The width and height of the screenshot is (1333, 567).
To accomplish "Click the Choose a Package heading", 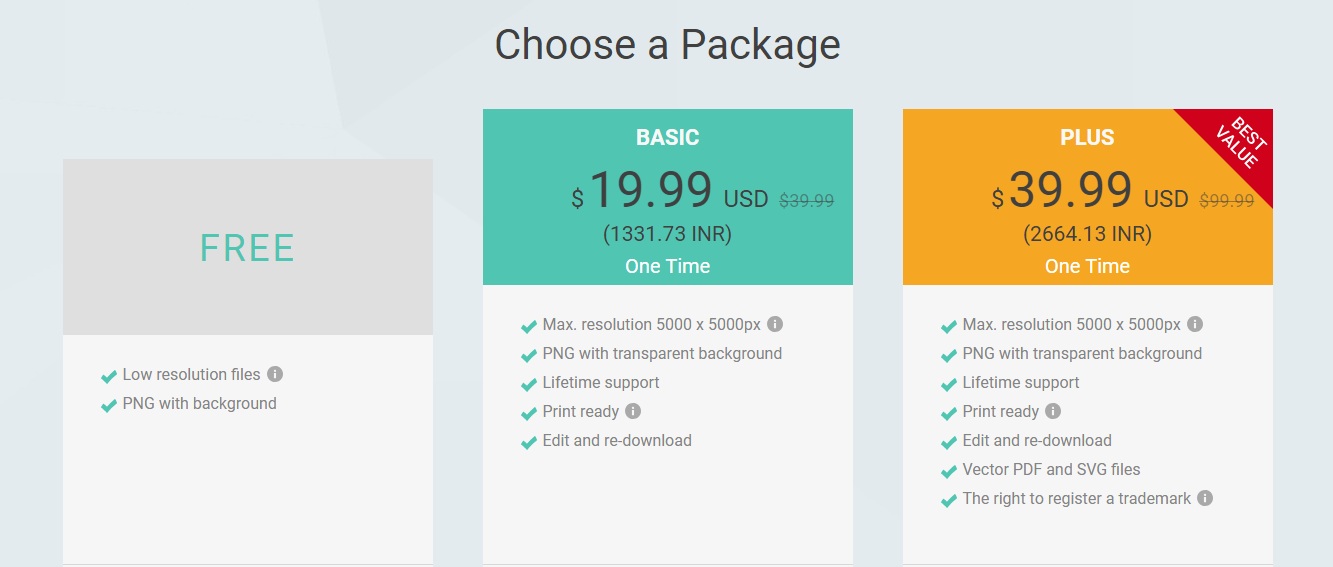I will point(667,45).
